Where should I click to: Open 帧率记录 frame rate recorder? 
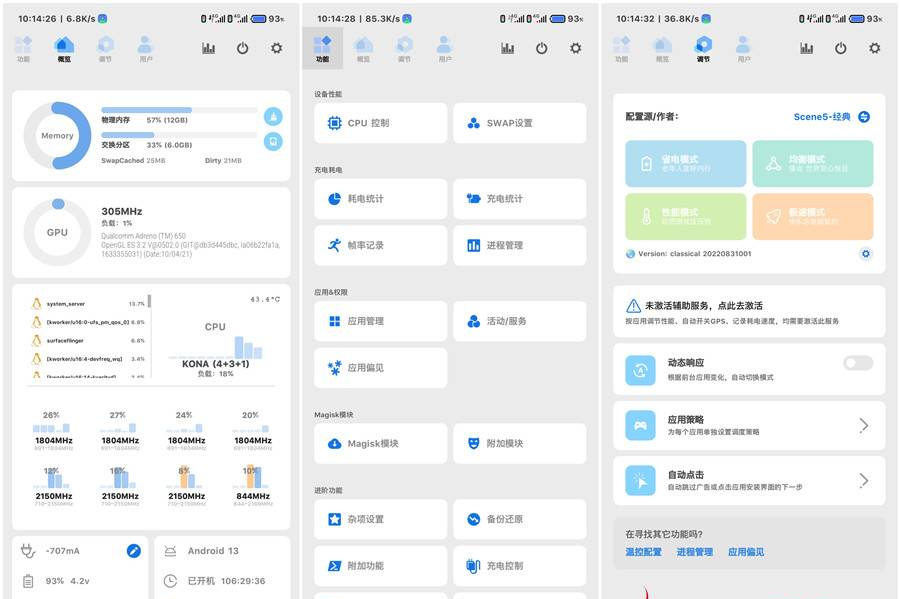(381, 245)
